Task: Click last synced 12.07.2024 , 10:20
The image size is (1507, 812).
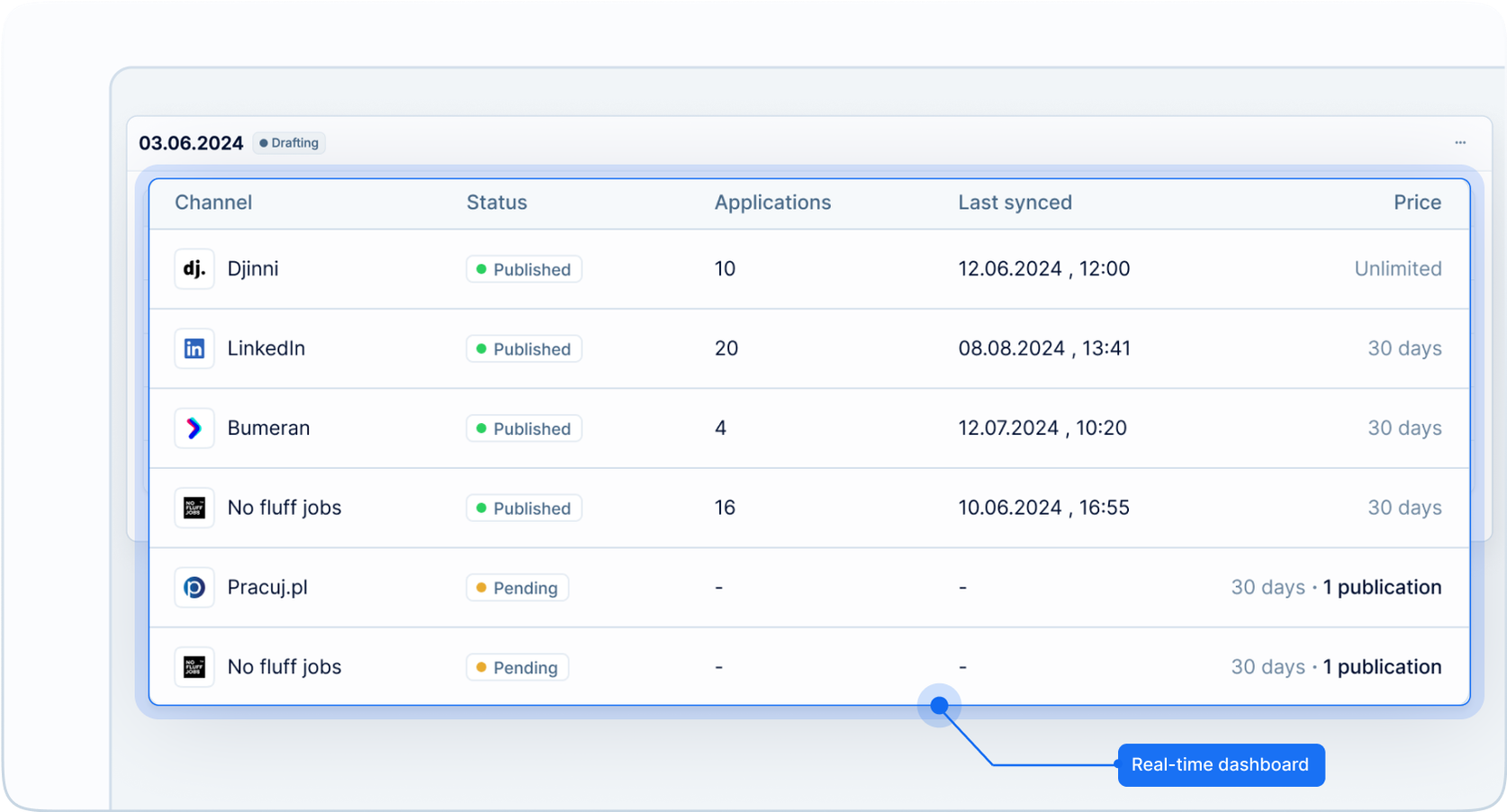Action: [1042, 429]
